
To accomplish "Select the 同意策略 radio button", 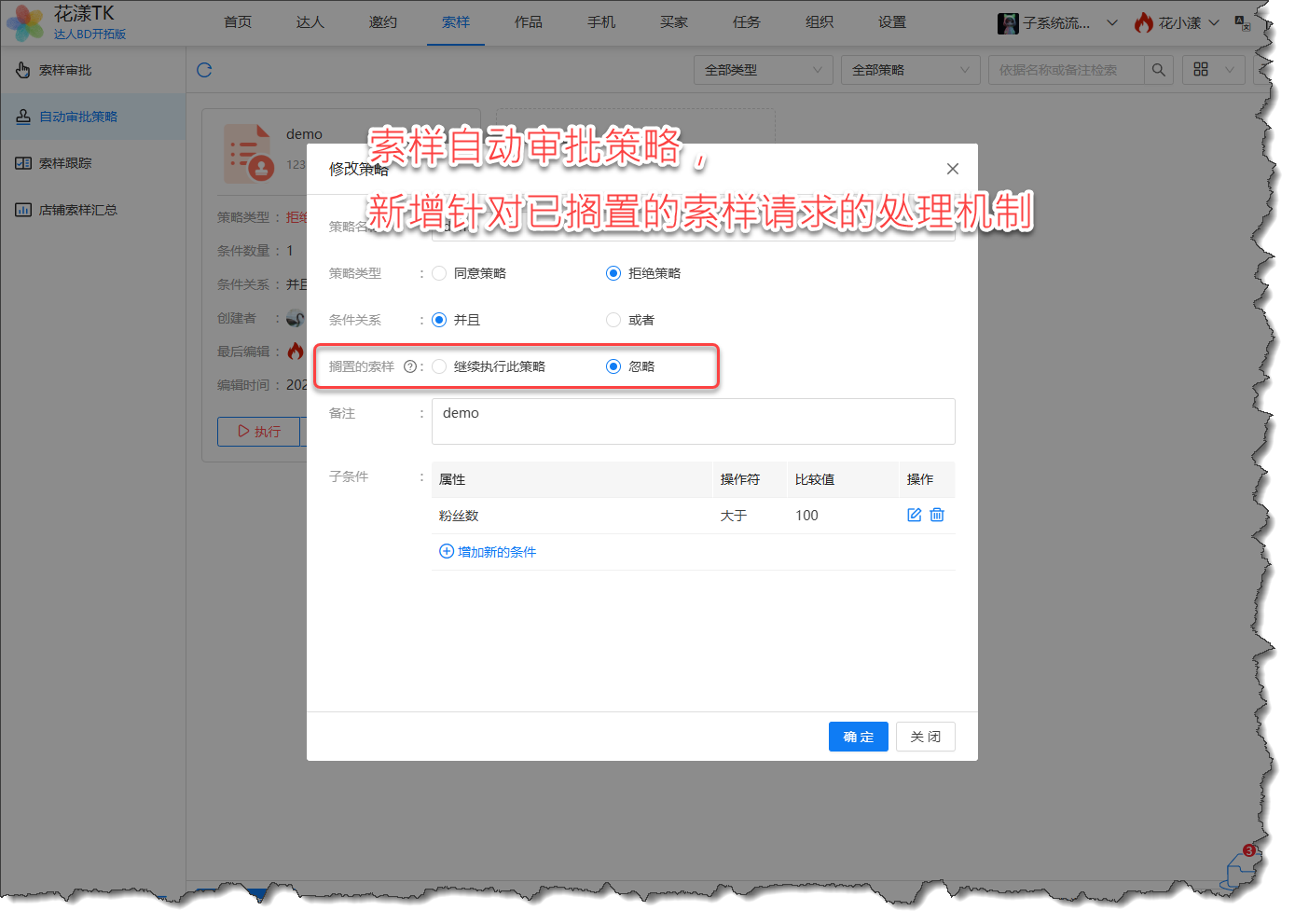I will (x=439, y=273).
